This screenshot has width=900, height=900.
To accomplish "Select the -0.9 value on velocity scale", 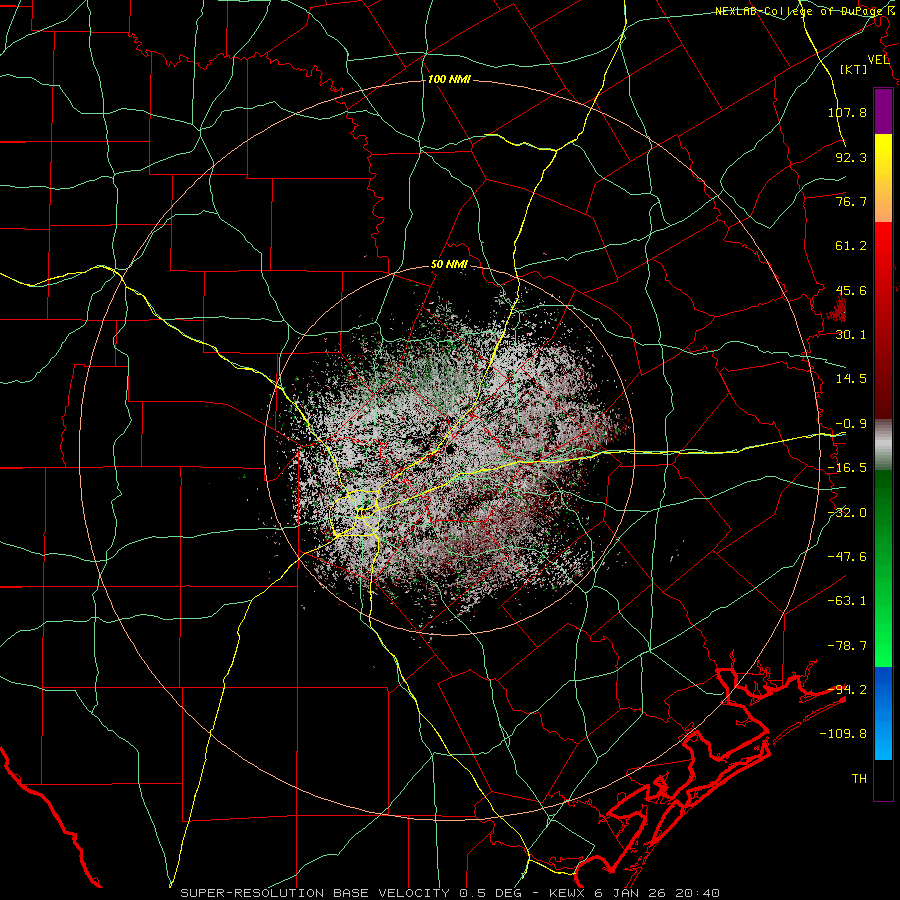I will [x=851, y=424].
